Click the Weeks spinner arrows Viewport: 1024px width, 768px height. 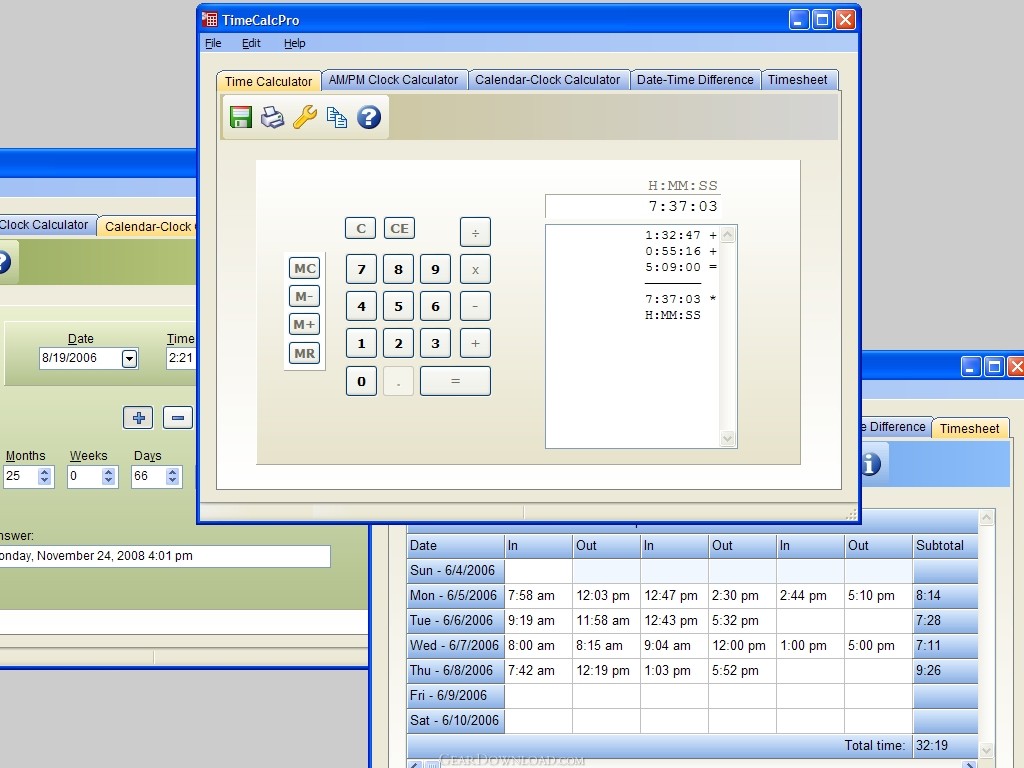click(x=108, y=476)
